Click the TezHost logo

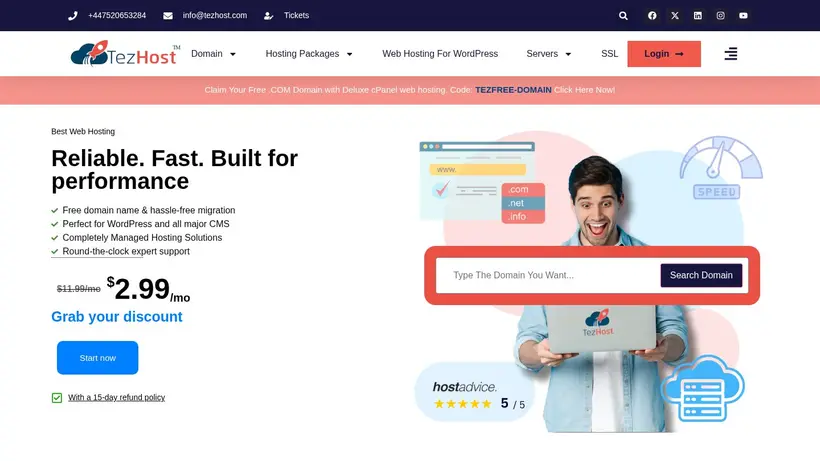[x=126, y=53]
